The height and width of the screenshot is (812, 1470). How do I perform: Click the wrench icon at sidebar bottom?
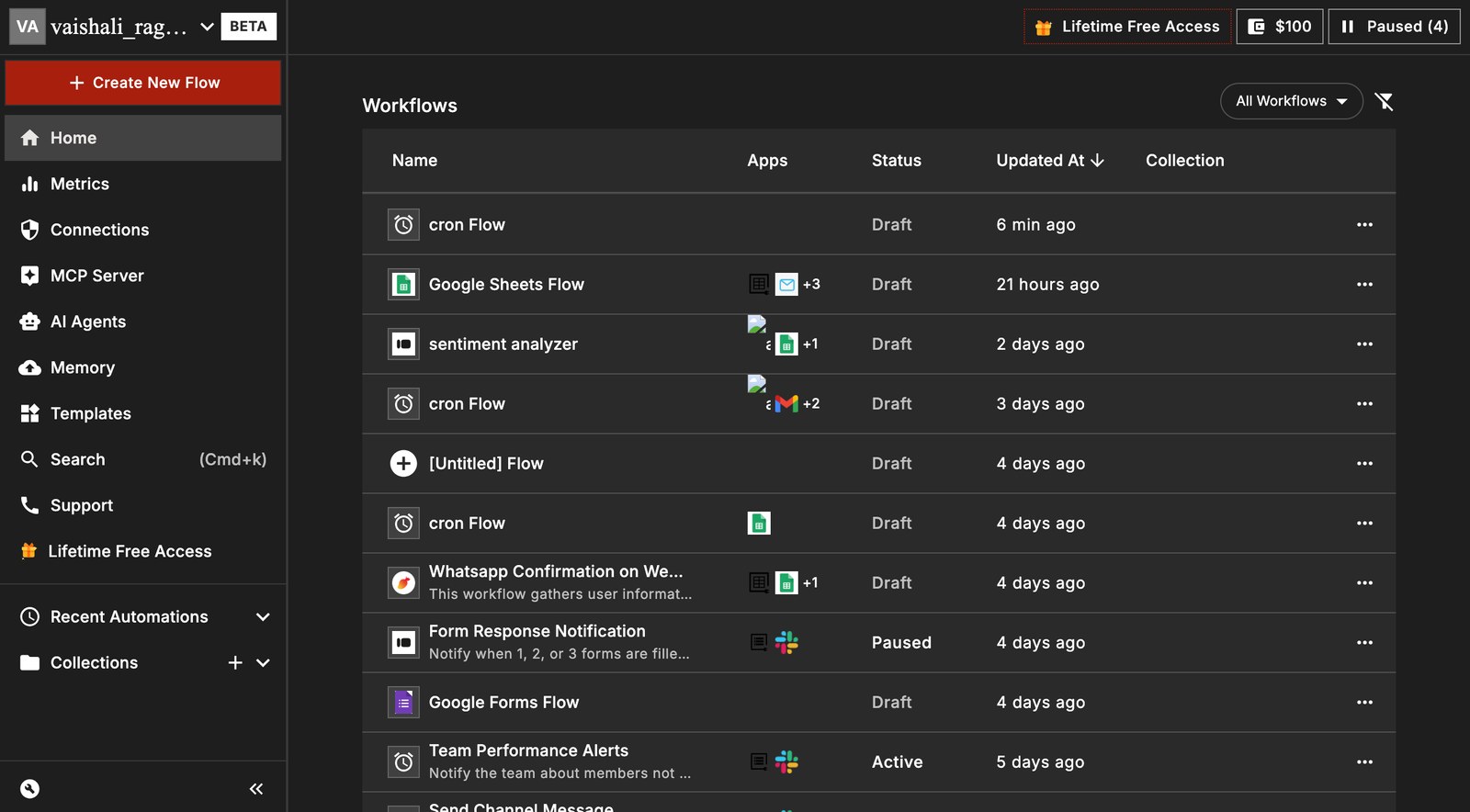tap(30, 789)
